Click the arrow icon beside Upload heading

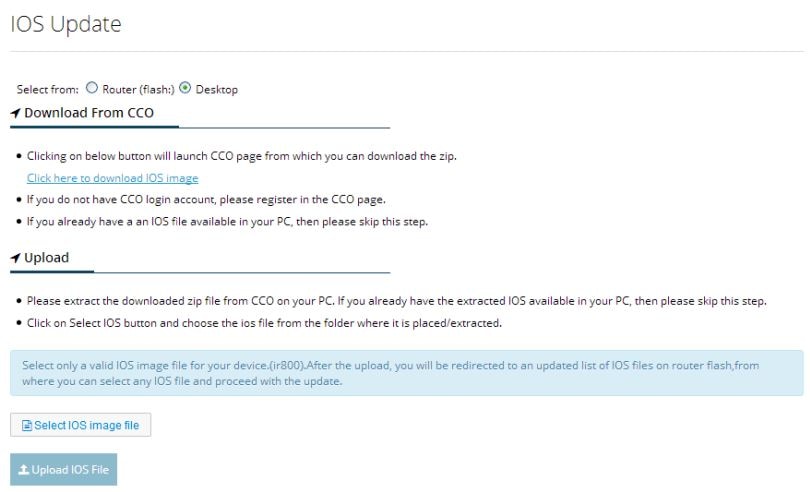15,258
